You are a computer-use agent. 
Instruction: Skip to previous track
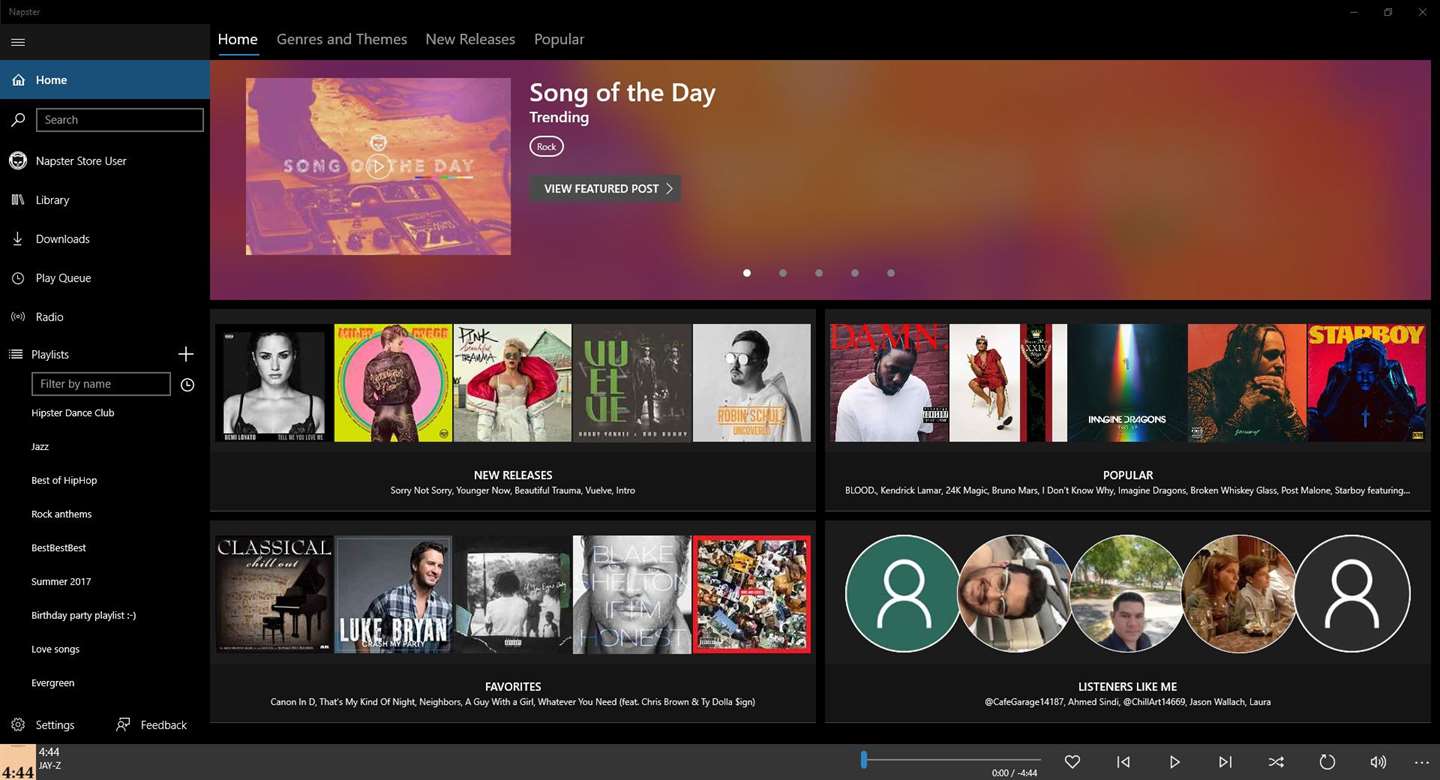[1123, 762]
